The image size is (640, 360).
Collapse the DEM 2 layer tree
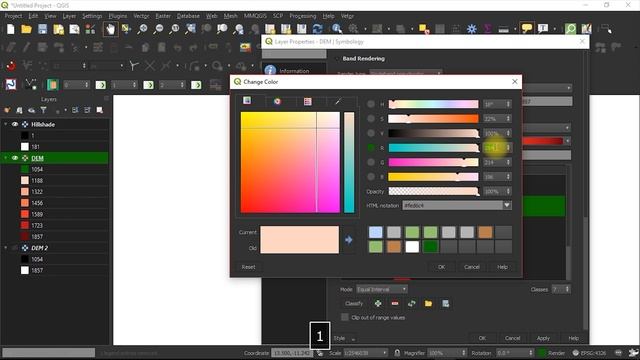[x=6, y=248]
